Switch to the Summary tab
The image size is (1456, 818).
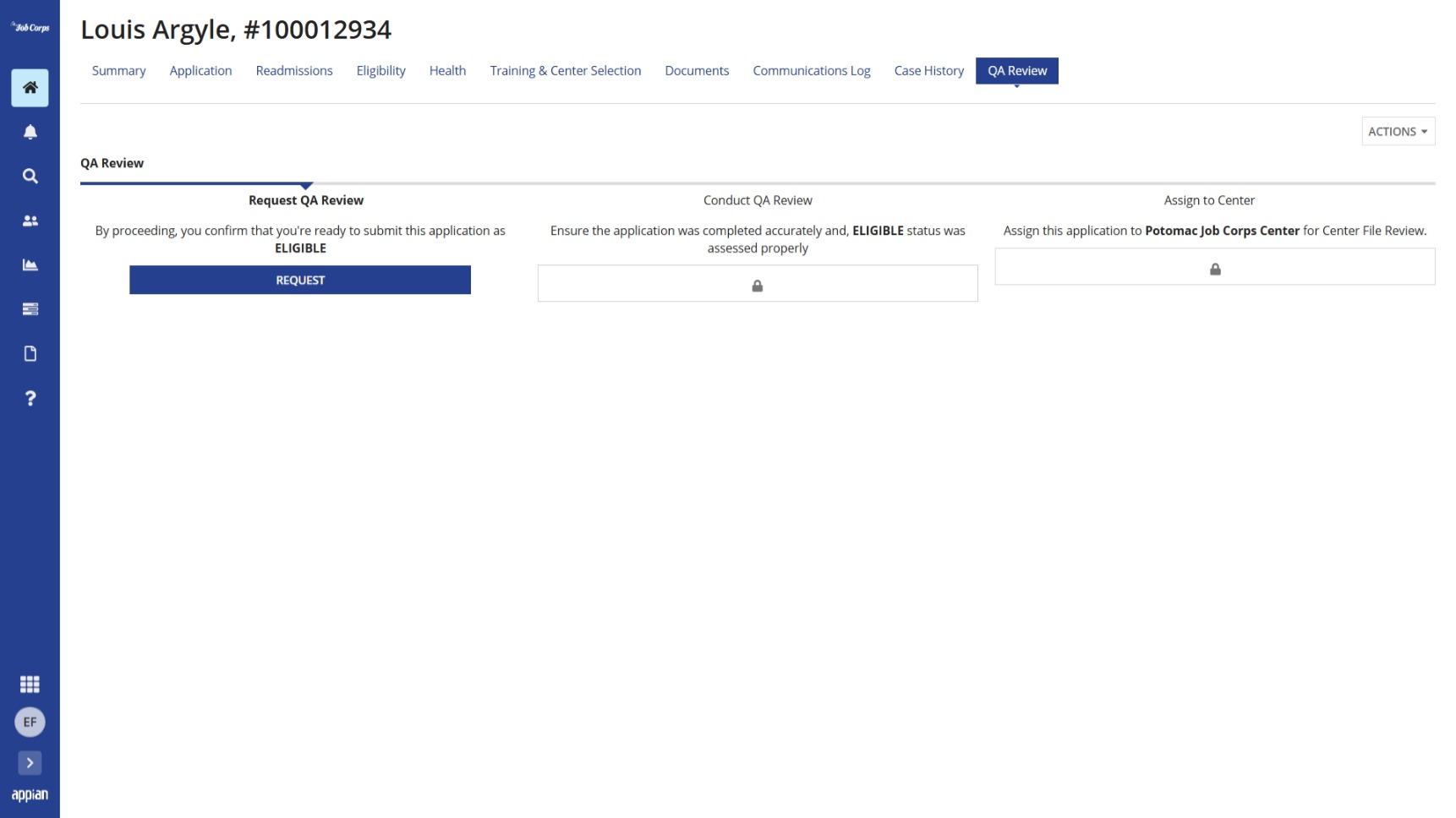point(118,71)
